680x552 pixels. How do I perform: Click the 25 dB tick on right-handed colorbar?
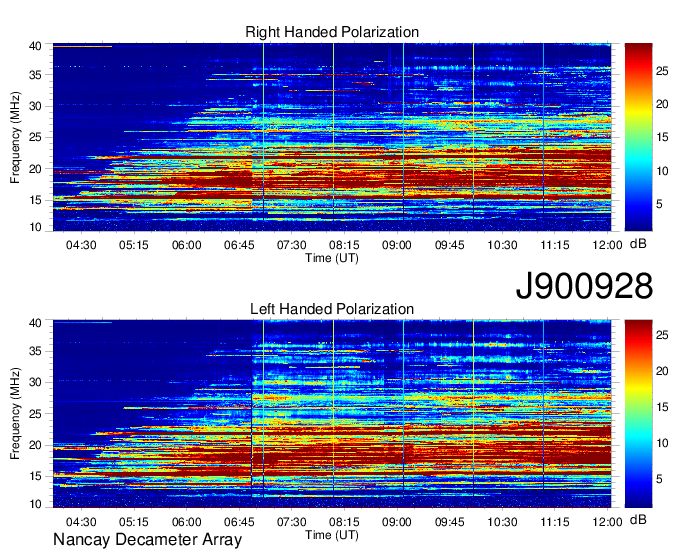(662, 71)
